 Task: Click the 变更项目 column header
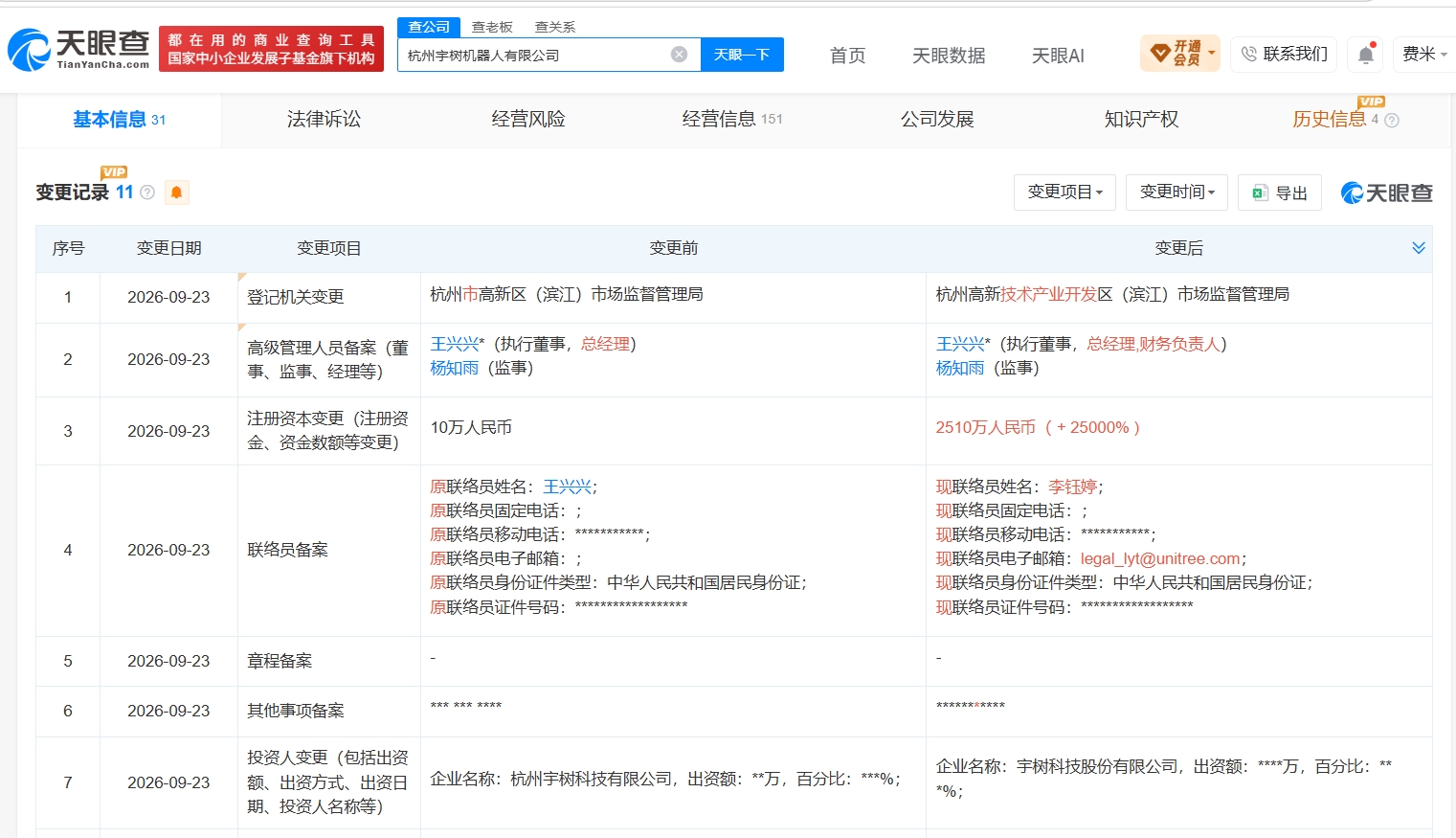pyautogui.click(x=329, y=248)
